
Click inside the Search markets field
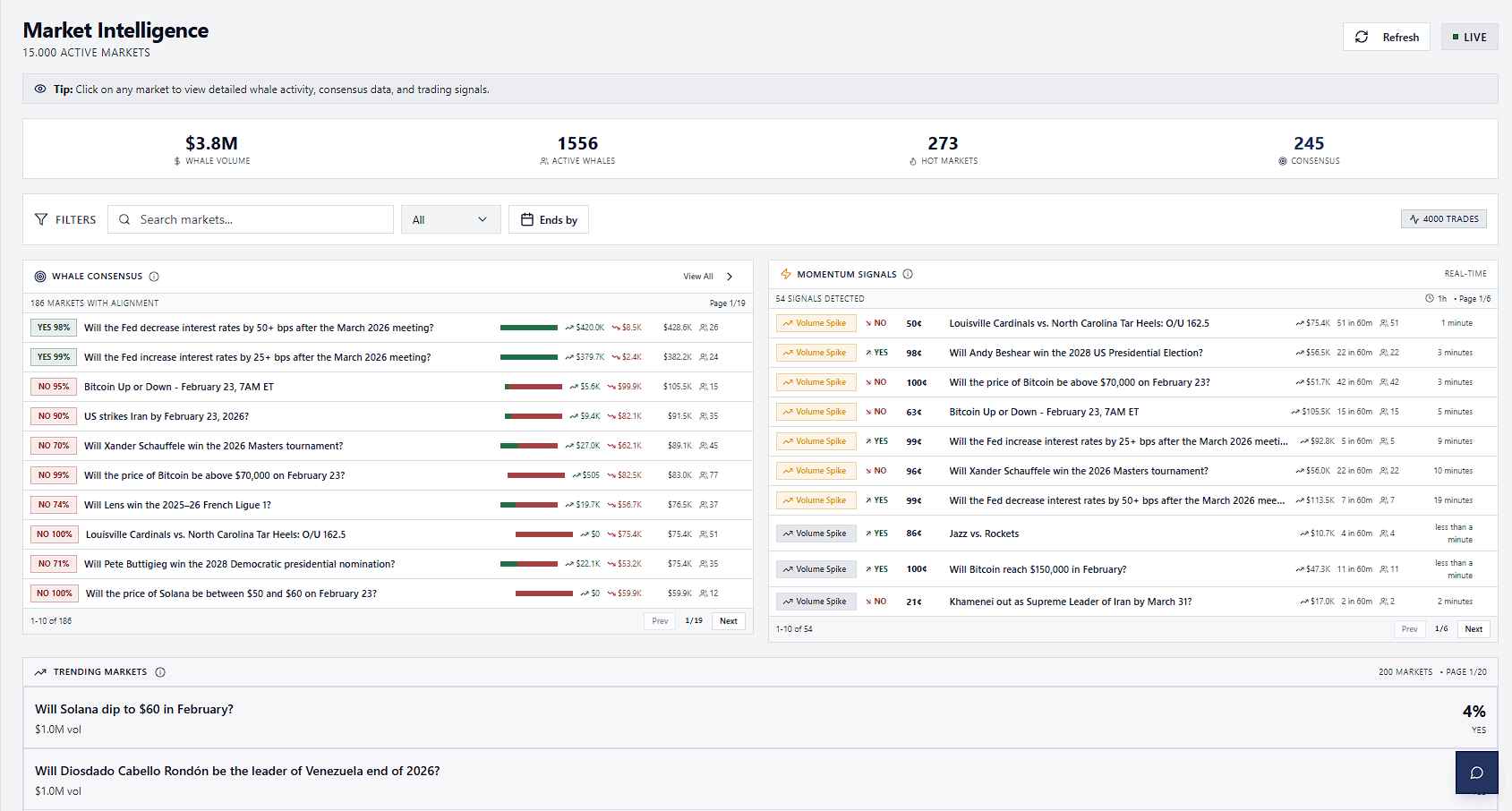click(251, 218)
